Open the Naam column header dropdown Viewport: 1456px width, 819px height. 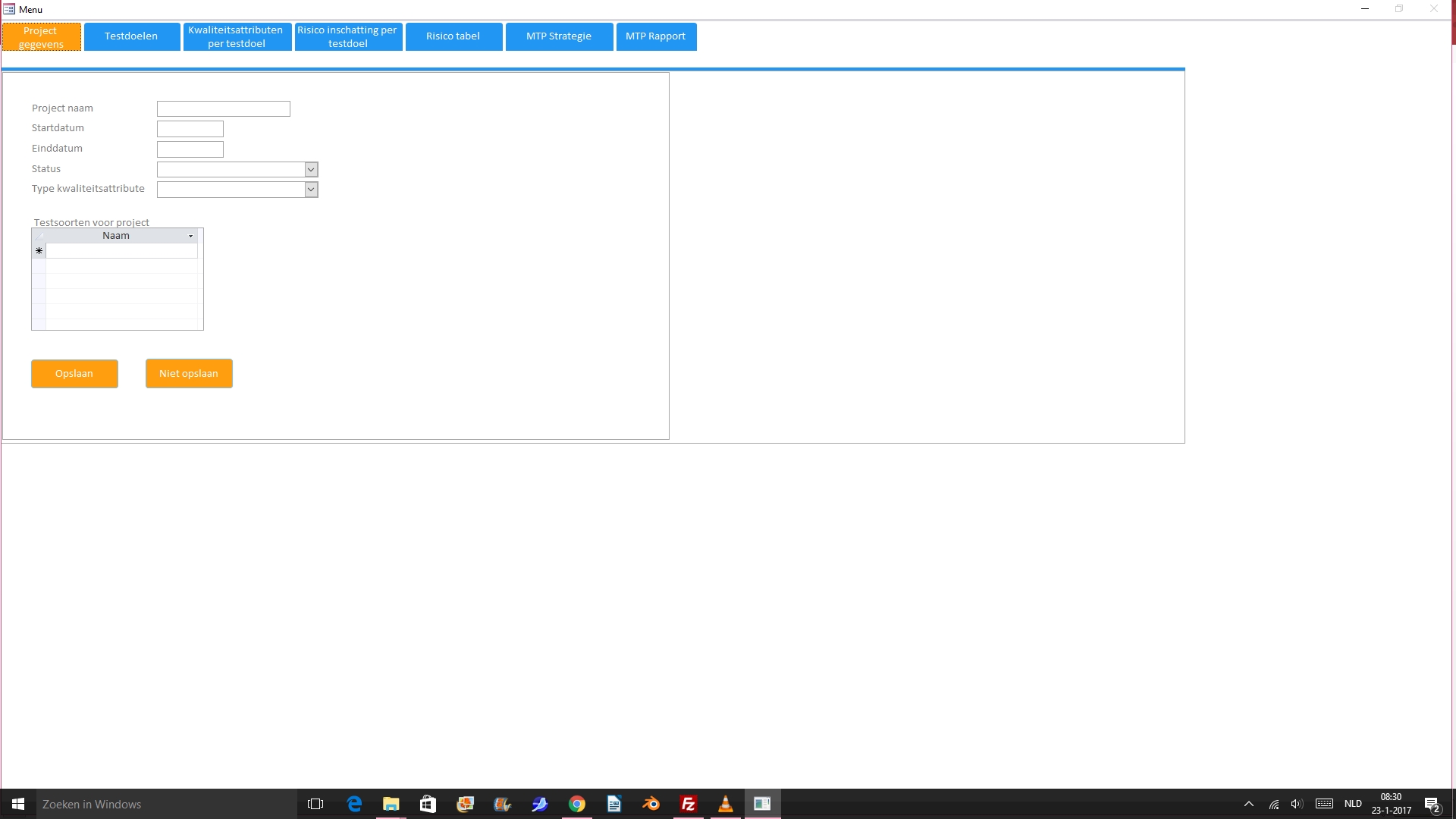tap(191, 236)
